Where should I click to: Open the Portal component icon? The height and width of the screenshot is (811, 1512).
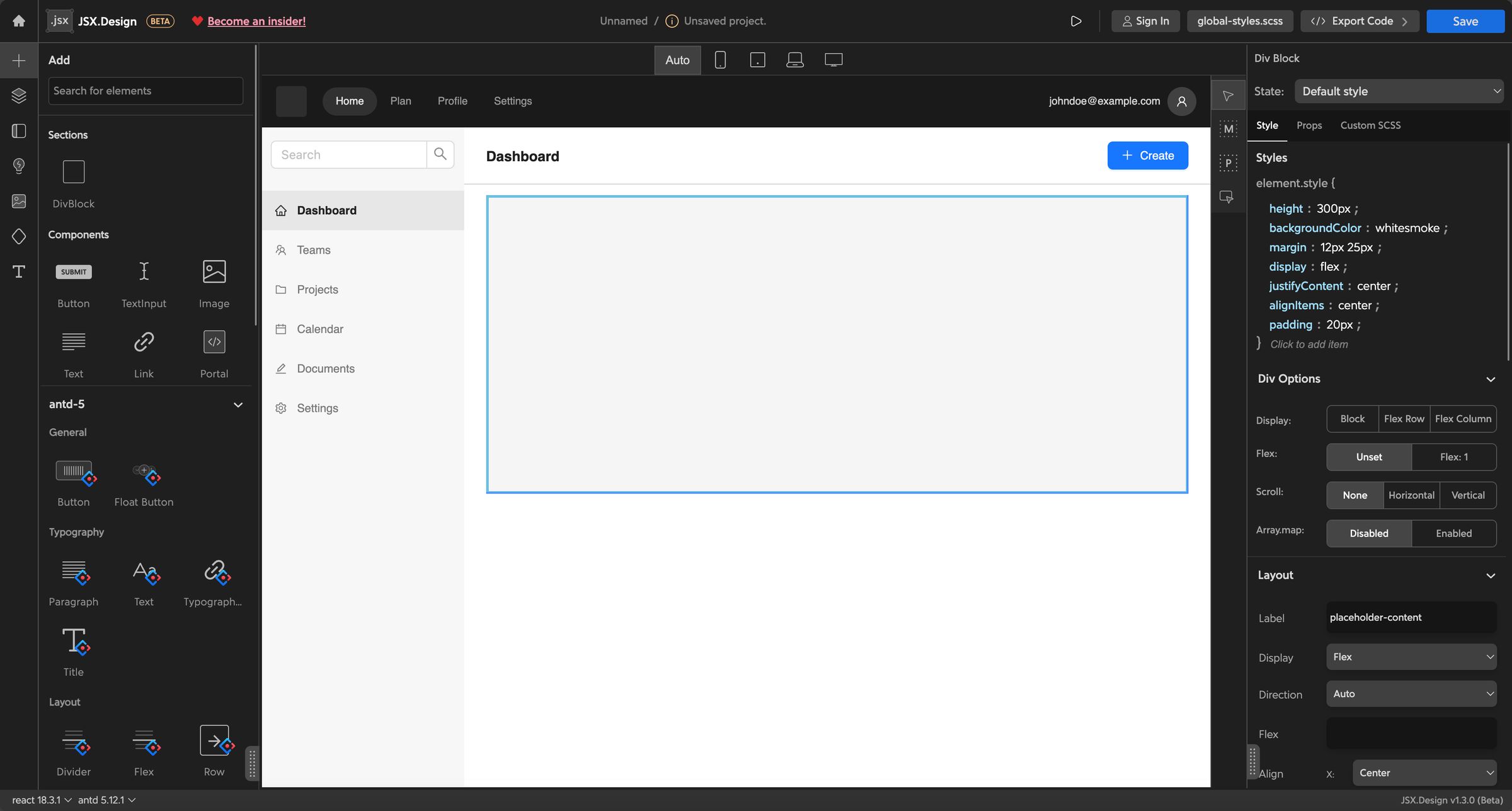click(x=214, y=342)
